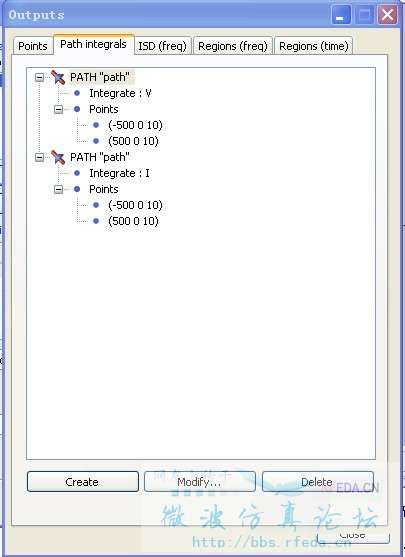Collapse the Points node under Integrate : V
Image resolution: width=405 pixels, height=557 pixels.
[58, 109]
